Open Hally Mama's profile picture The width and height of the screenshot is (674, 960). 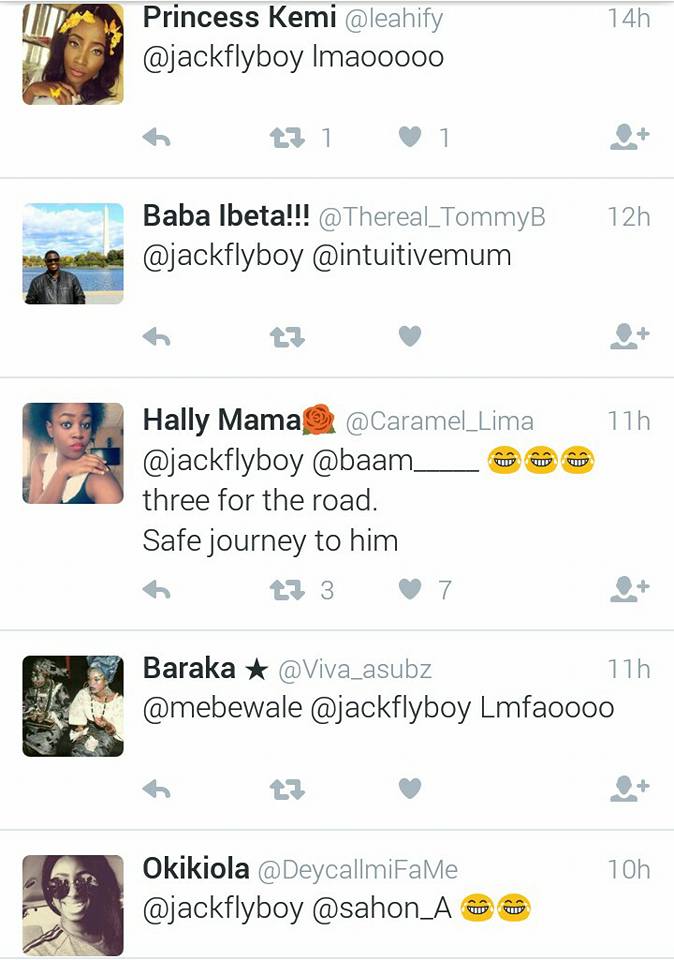tap(73, 453)
